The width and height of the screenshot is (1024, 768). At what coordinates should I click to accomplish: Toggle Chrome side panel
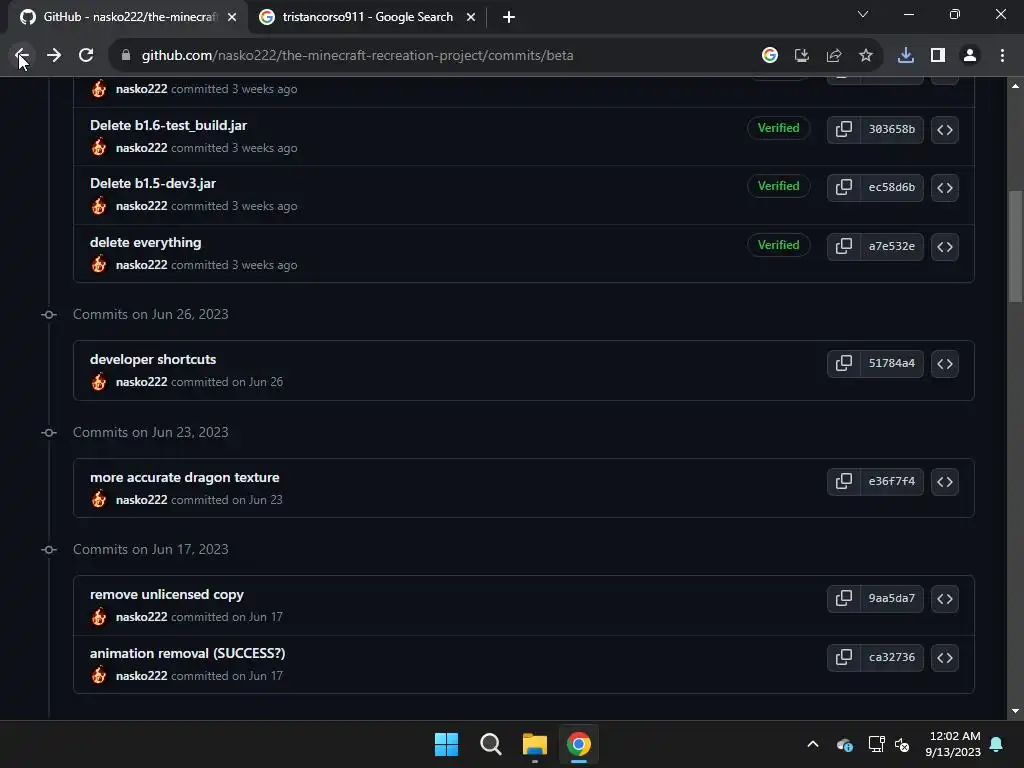(x=938, y=56)
